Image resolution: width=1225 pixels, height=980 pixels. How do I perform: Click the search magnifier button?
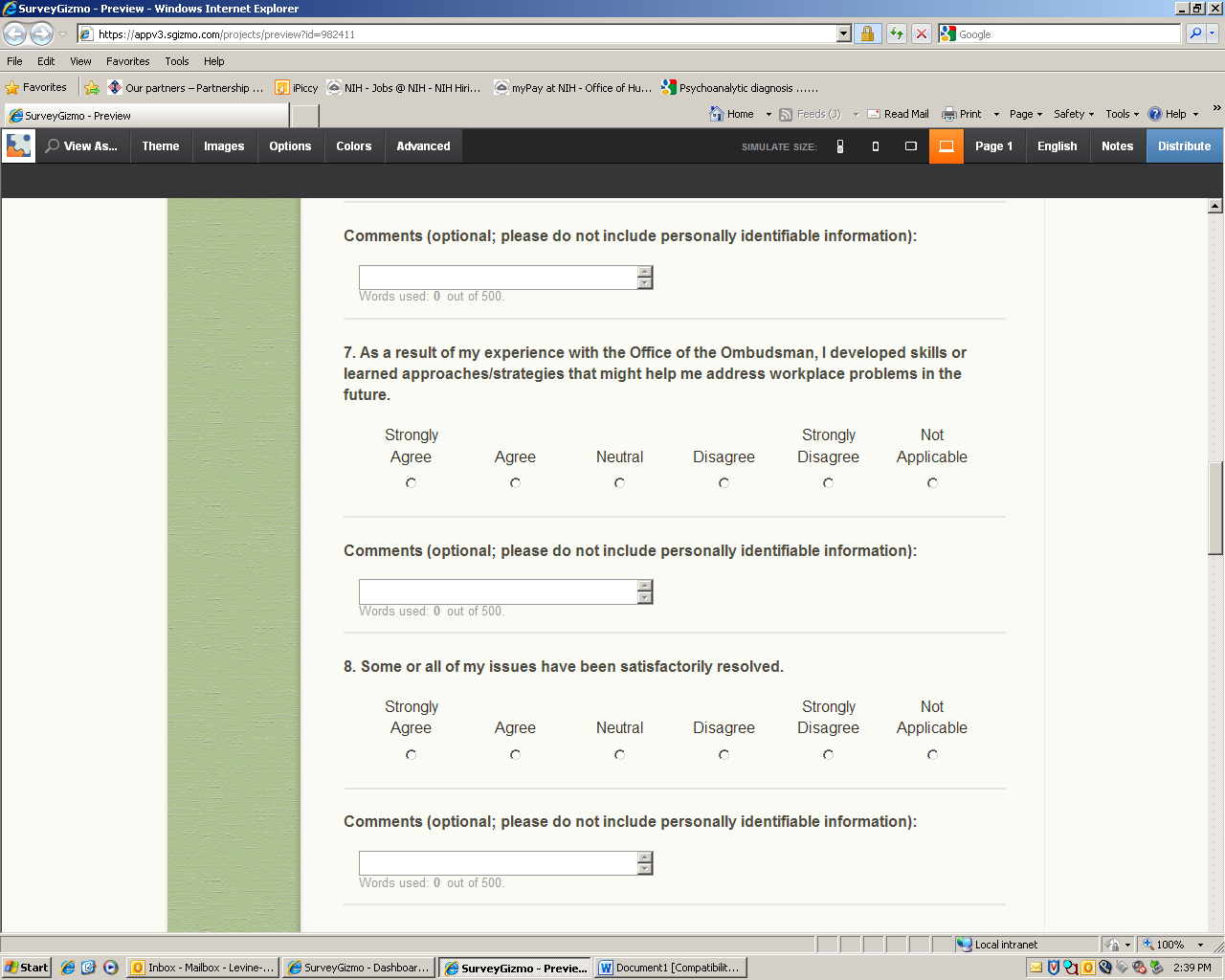coord(1195,33)
